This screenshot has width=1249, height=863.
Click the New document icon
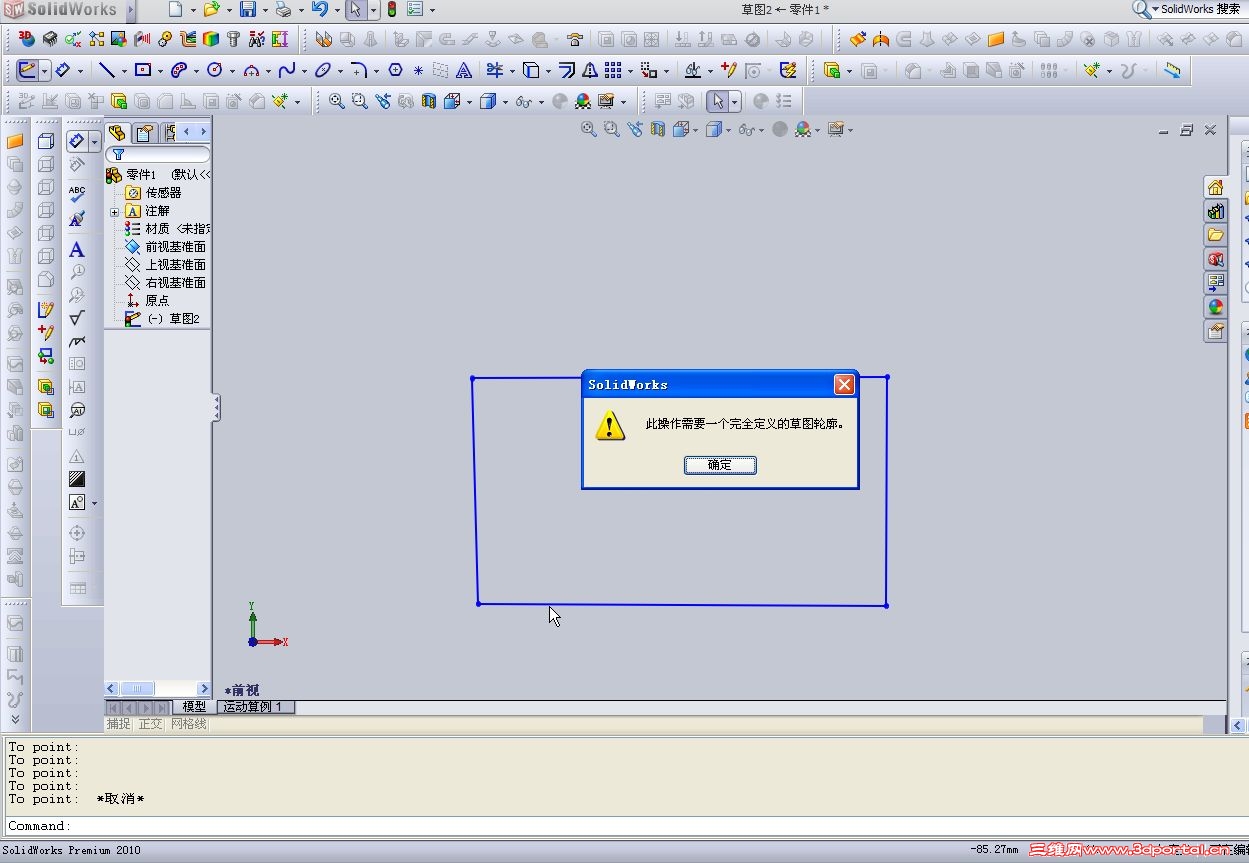pyautogui.click(x=175, y=10)
